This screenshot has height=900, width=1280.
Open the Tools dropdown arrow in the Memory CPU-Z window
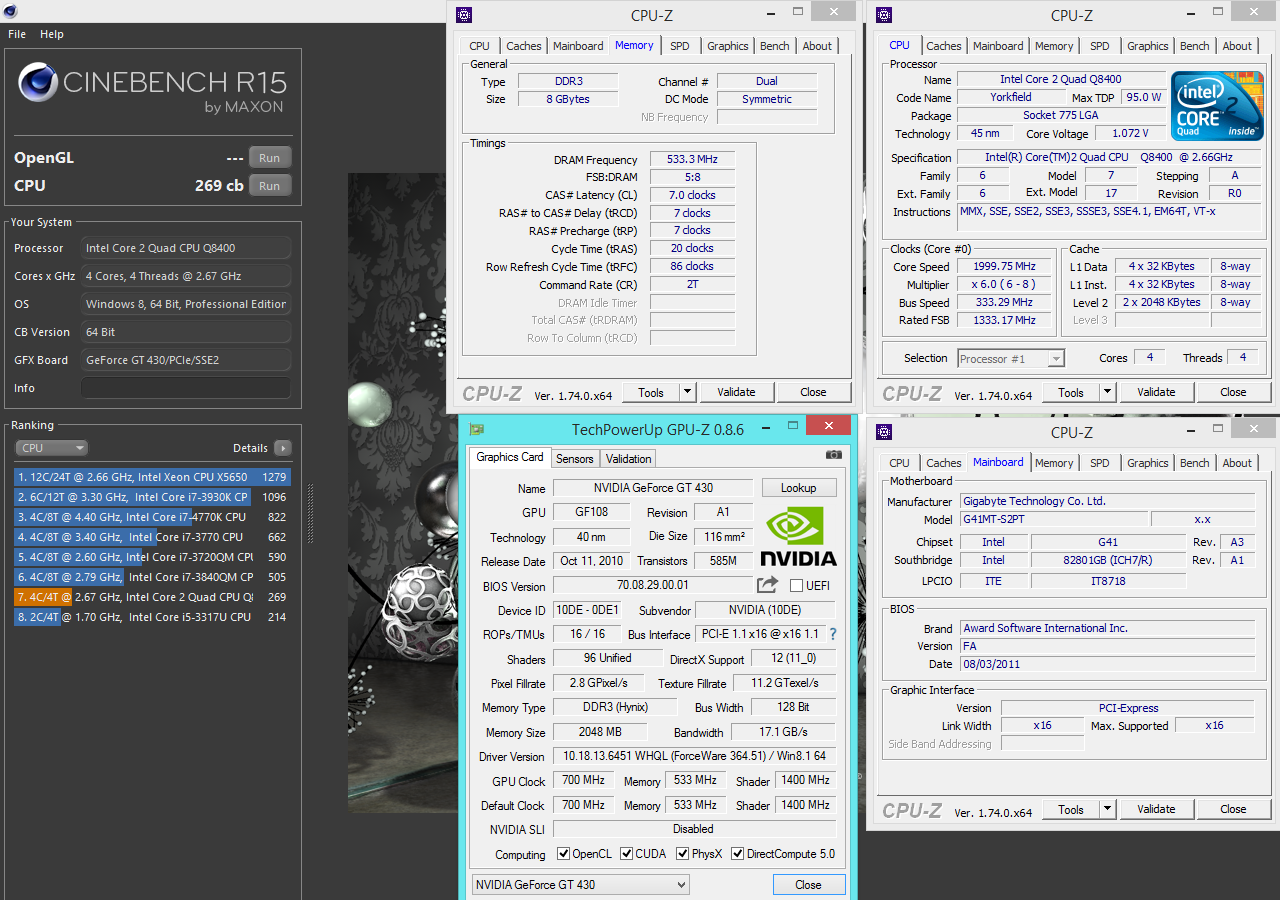point(687,392)
